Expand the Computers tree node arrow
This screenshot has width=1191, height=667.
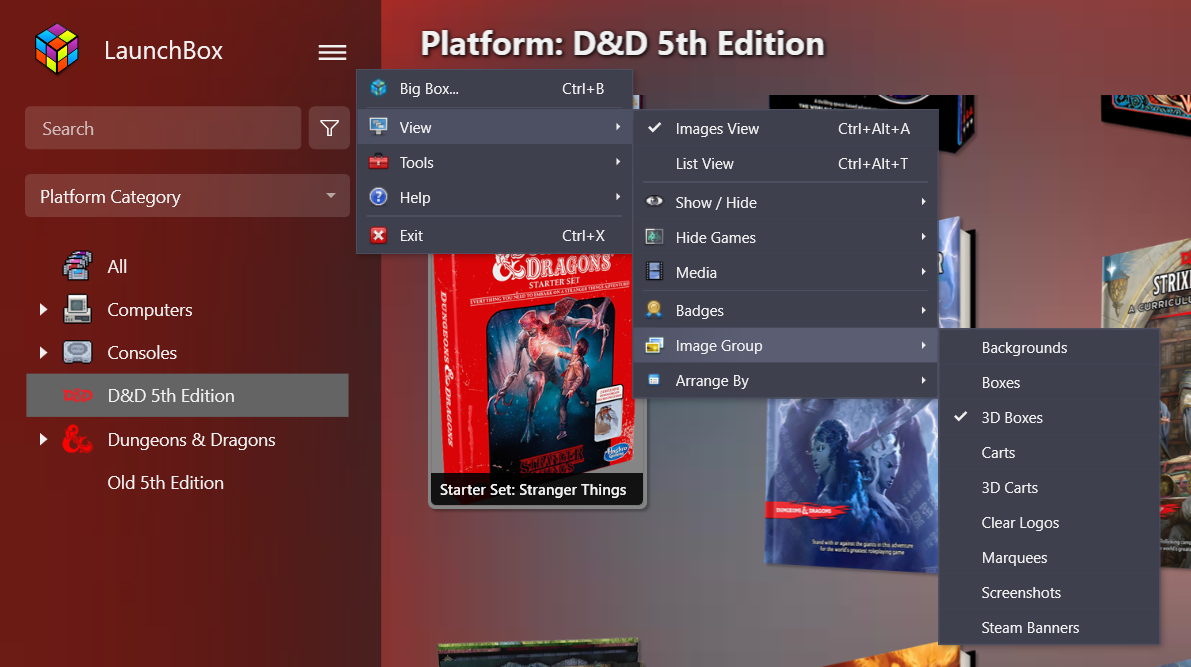pos(43,309)
